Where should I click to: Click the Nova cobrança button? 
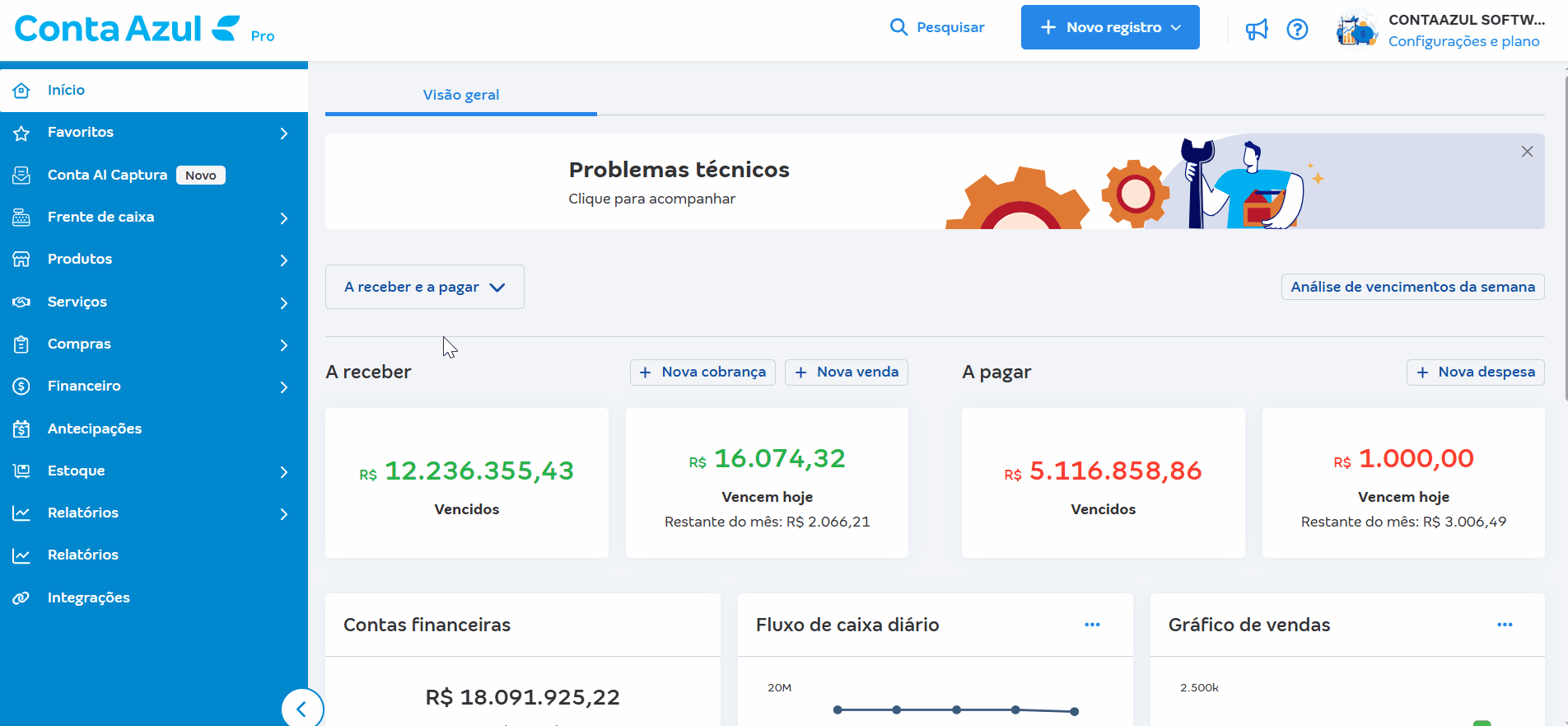click(702, 372)
